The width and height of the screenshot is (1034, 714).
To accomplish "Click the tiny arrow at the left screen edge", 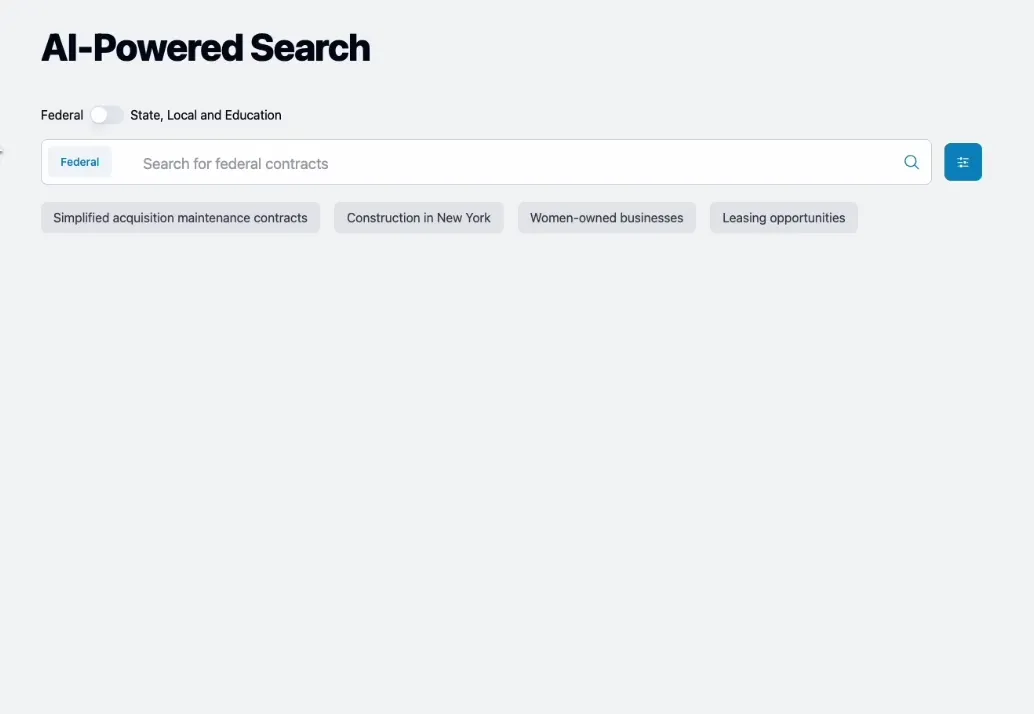I will coord(4,152).
